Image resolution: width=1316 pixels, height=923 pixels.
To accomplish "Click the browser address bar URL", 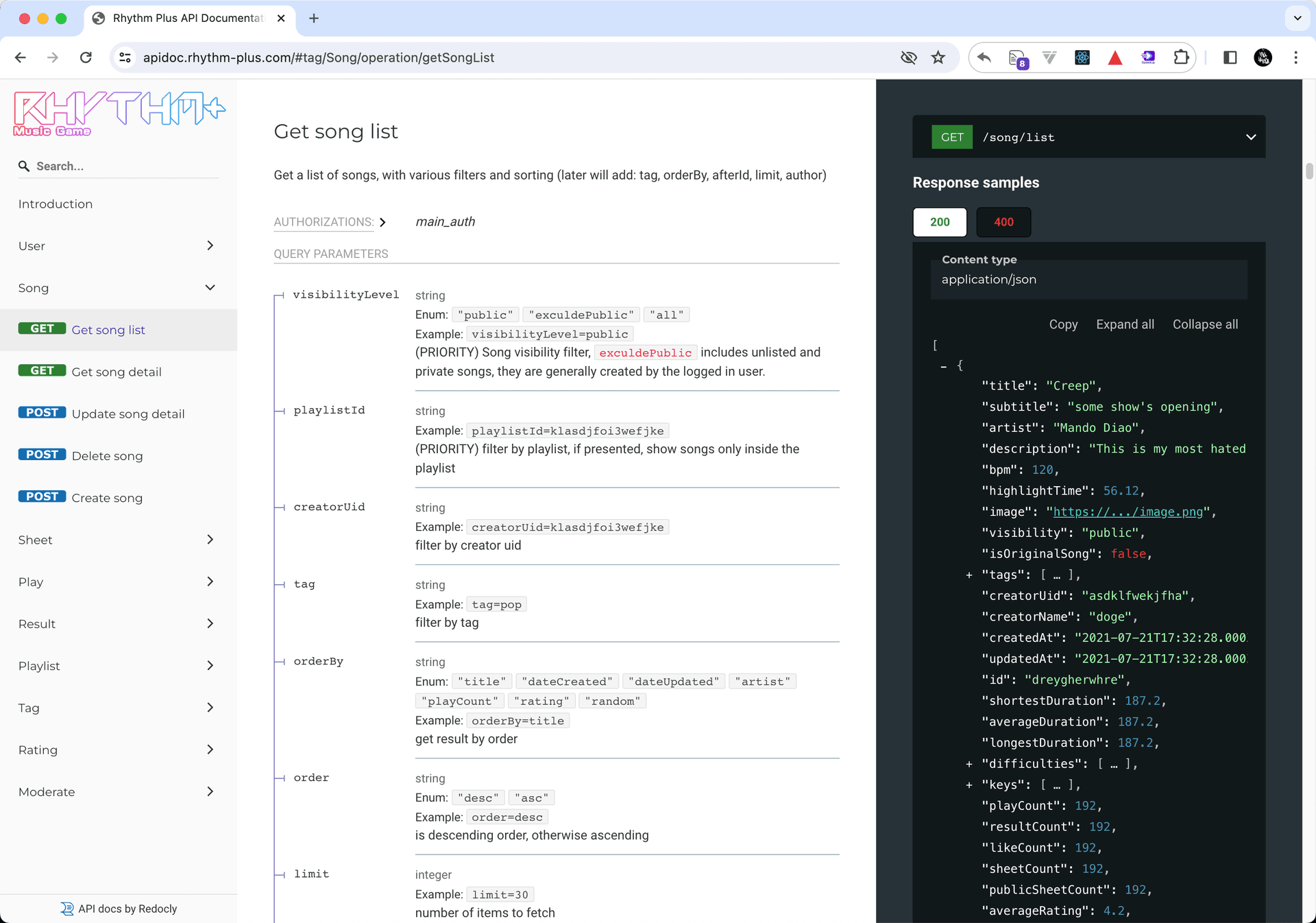I will (319, 58).
